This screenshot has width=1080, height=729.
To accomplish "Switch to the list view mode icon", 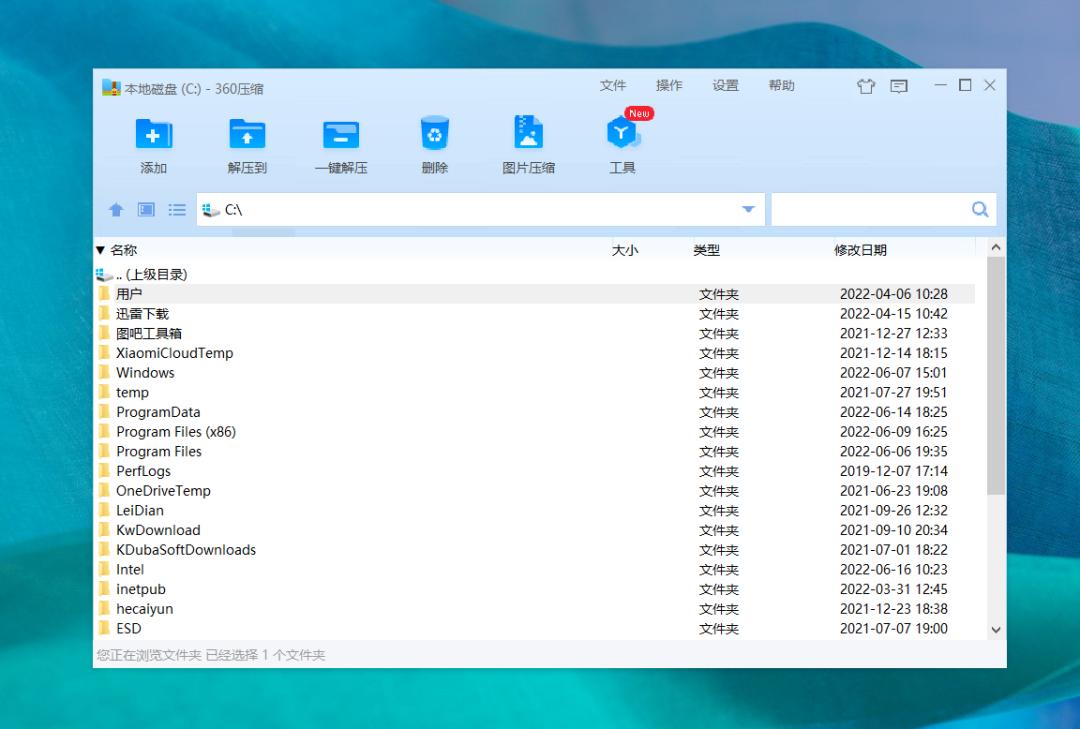I will click(177, 210).
